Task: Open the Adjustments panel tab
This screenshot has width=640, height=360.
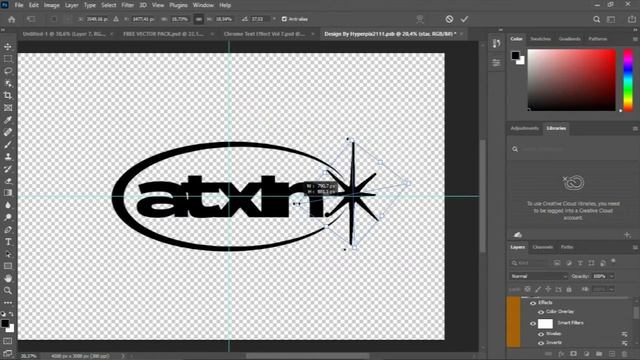Action: pyautogui.click(x=524, y=129)
